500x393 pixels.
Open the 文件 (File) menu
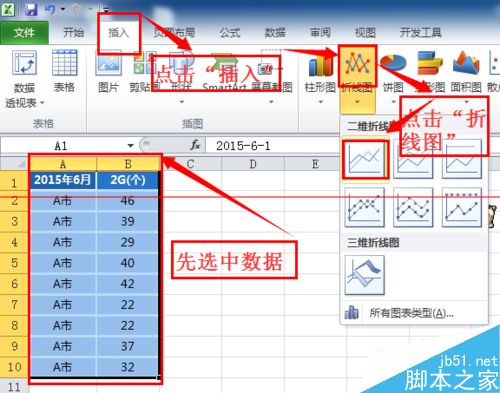[x=24, y=33]
